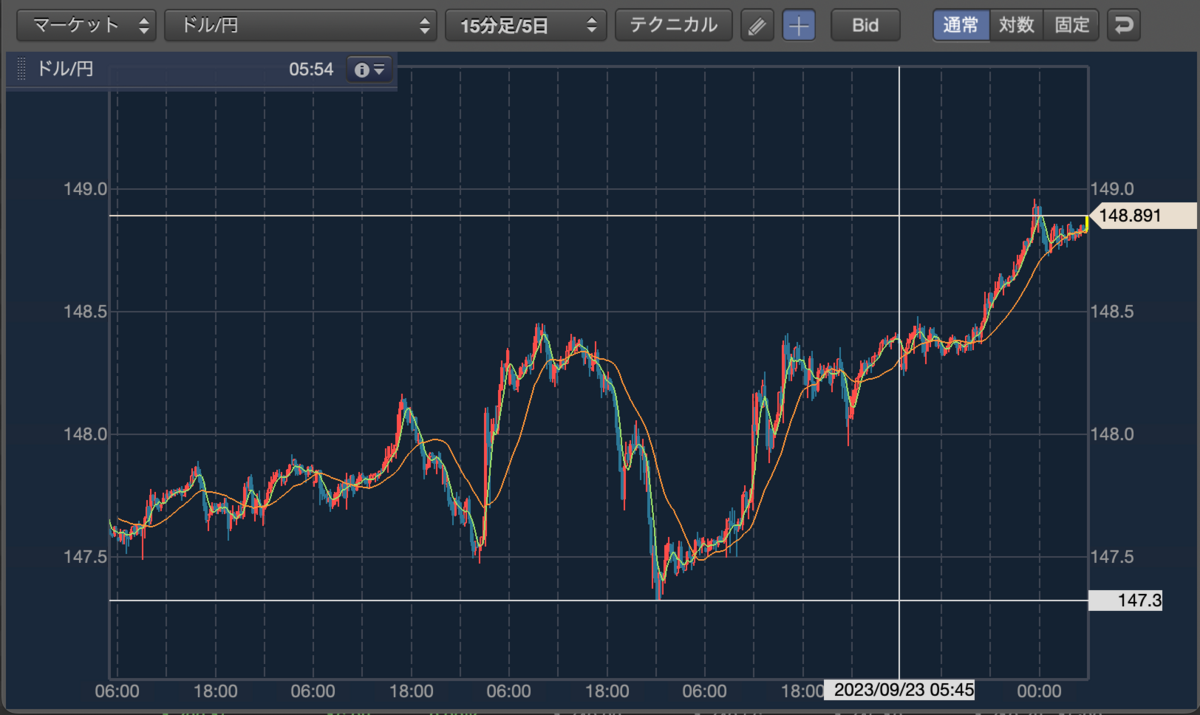Click the Bid price button

coord(865,25)
